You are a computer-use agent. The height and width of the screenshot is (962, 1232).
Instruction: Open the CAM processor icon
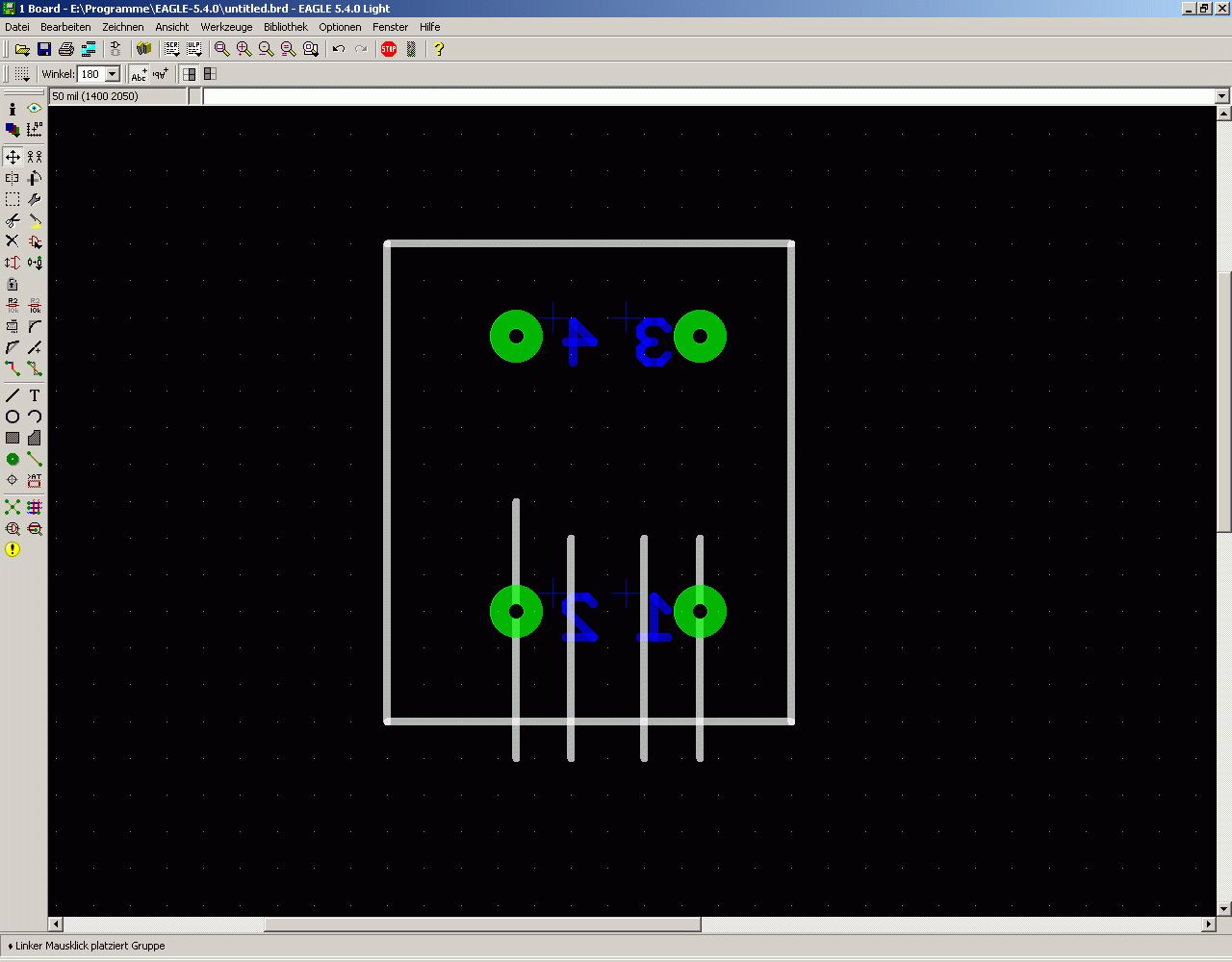(x=89, y=49)
